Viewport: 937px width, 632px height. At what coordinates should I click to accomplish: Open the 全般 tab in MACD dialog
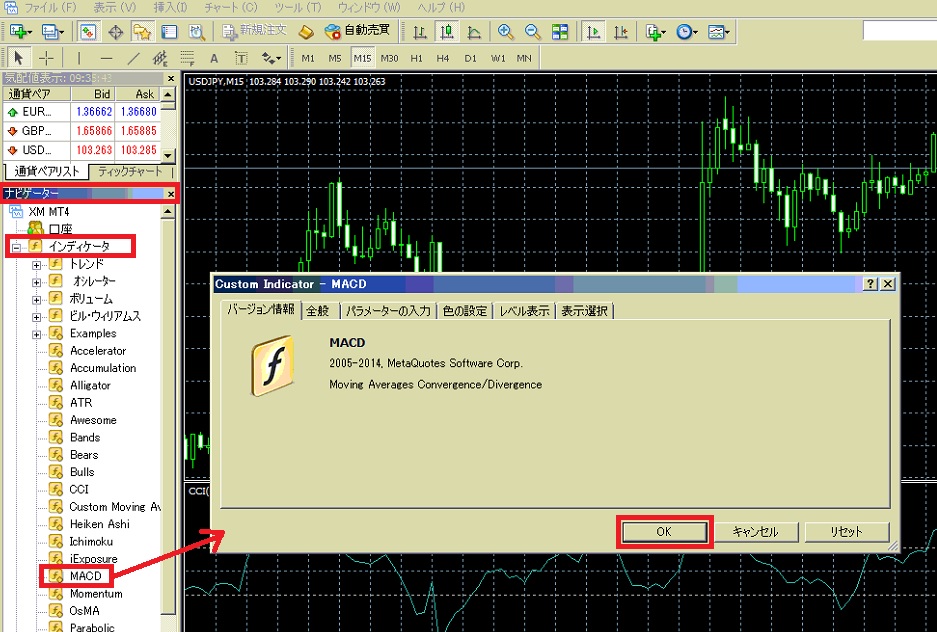pos(318,311)
